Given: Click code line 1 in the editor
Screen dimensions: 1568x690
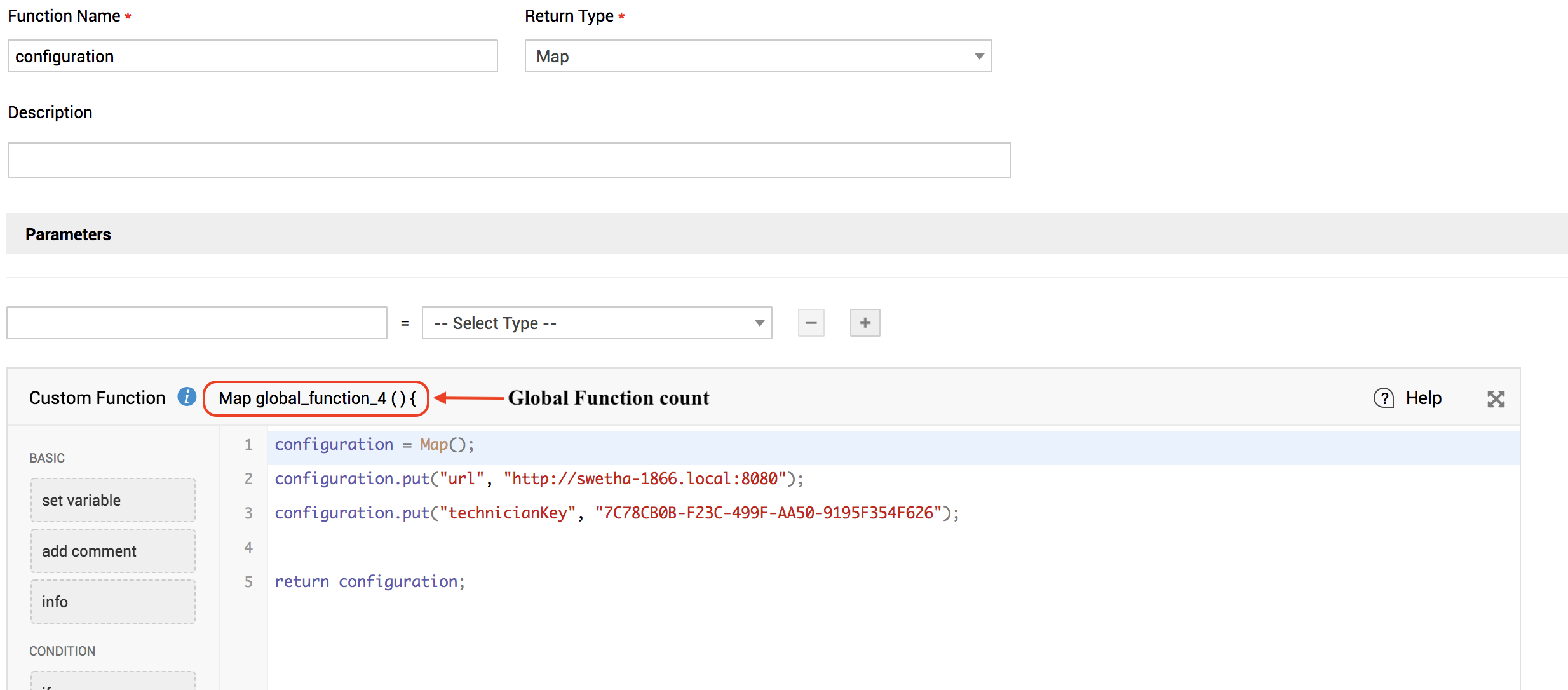Looking at the screenshot, I should coord(375,445).
